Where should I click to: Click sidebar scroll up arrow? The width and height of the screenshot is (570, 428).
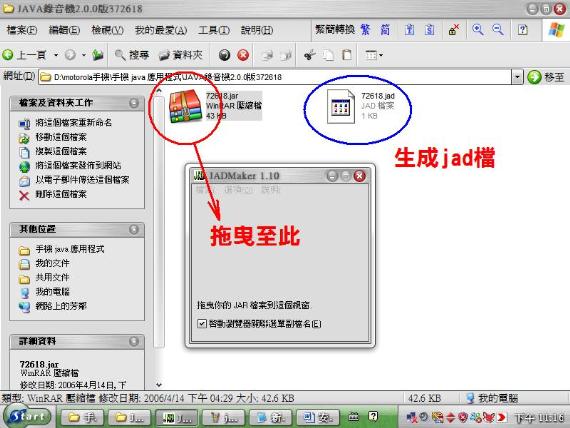(158, 91)
